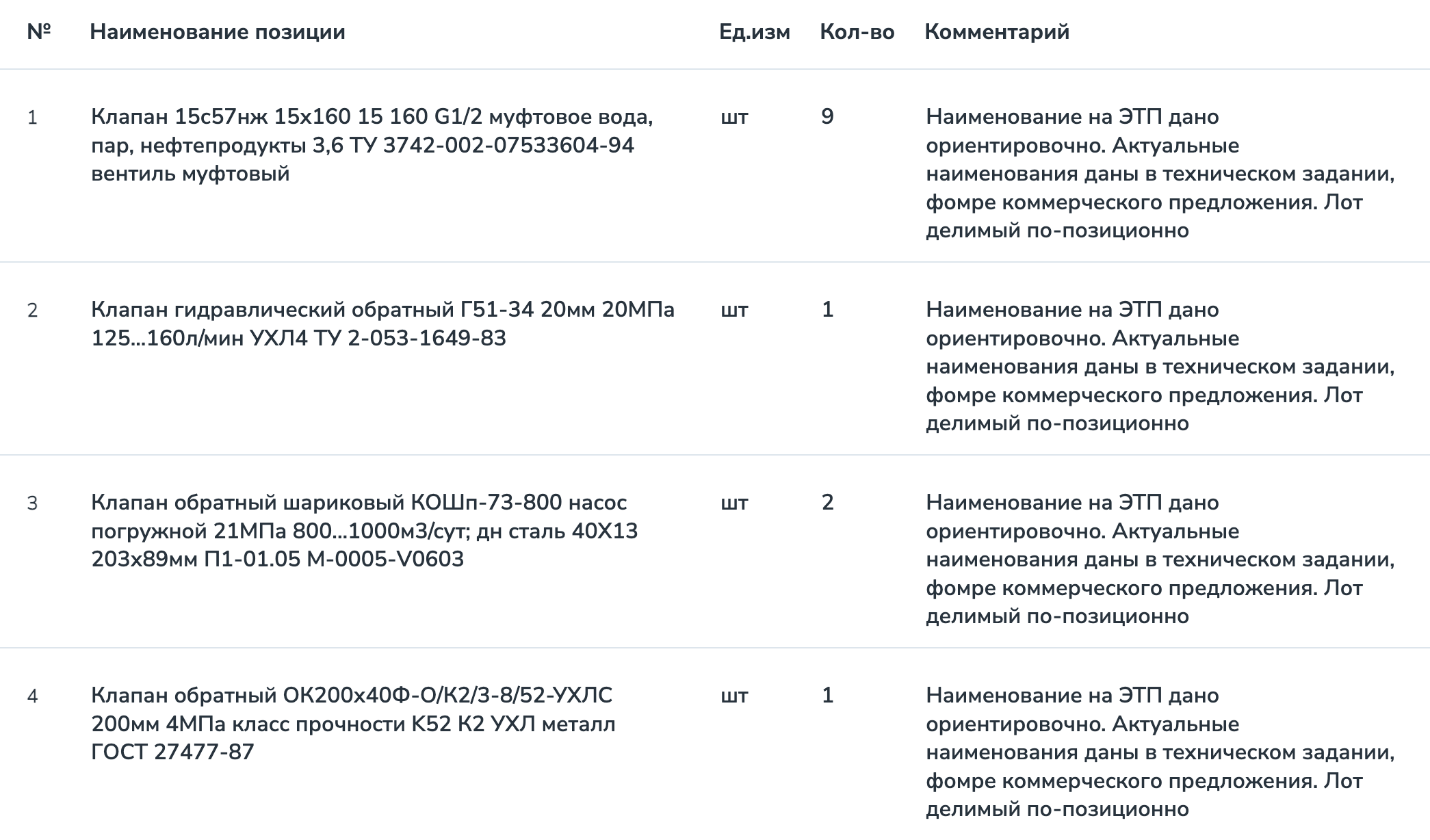
Task: Click the Кол-во column header
Action: [857, 32]
